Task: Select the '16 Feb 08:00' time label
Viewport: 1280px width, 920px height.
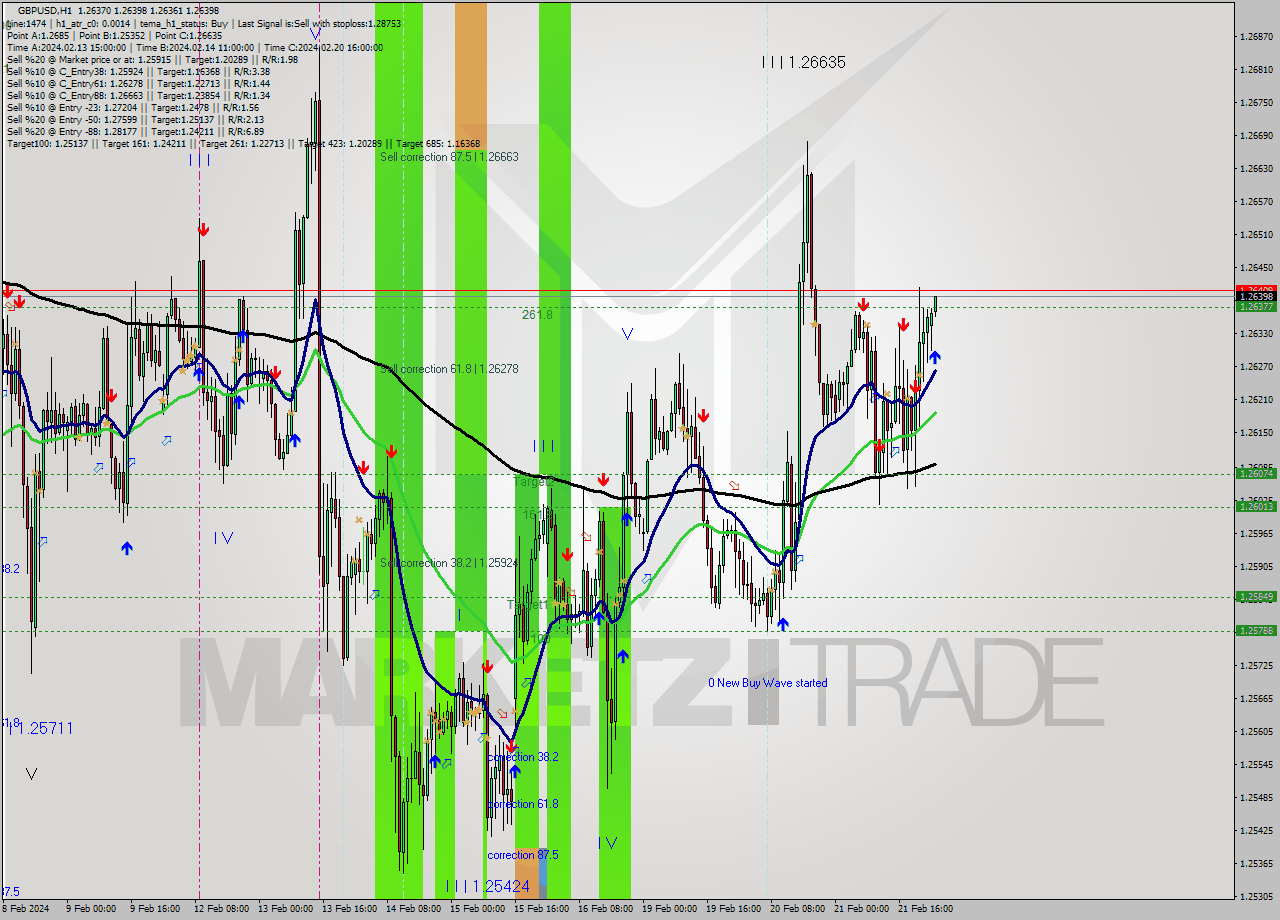Action: tap(605, 909)
